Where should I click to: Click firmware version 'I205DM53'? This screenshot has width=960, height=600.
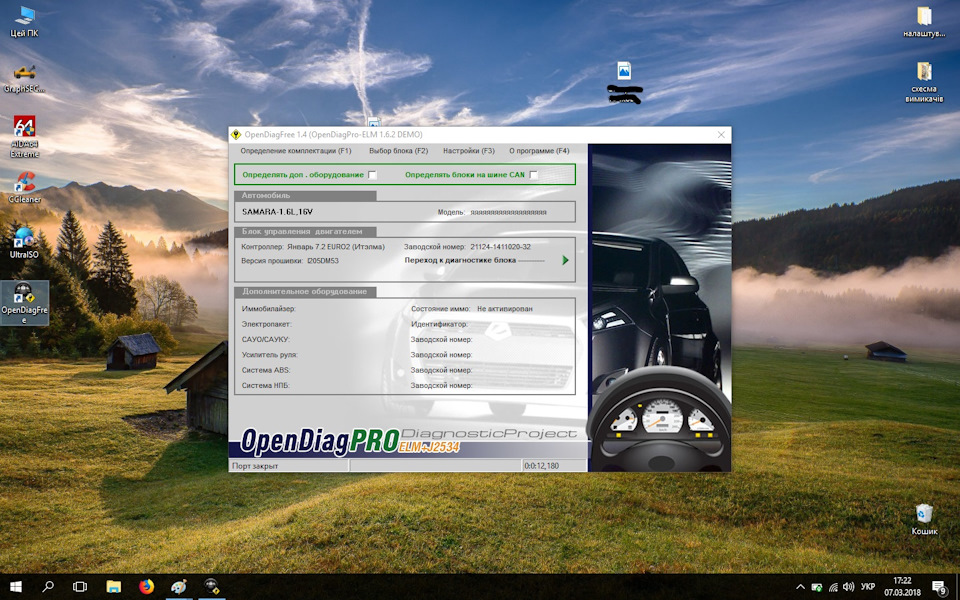[x=322, y=261]
